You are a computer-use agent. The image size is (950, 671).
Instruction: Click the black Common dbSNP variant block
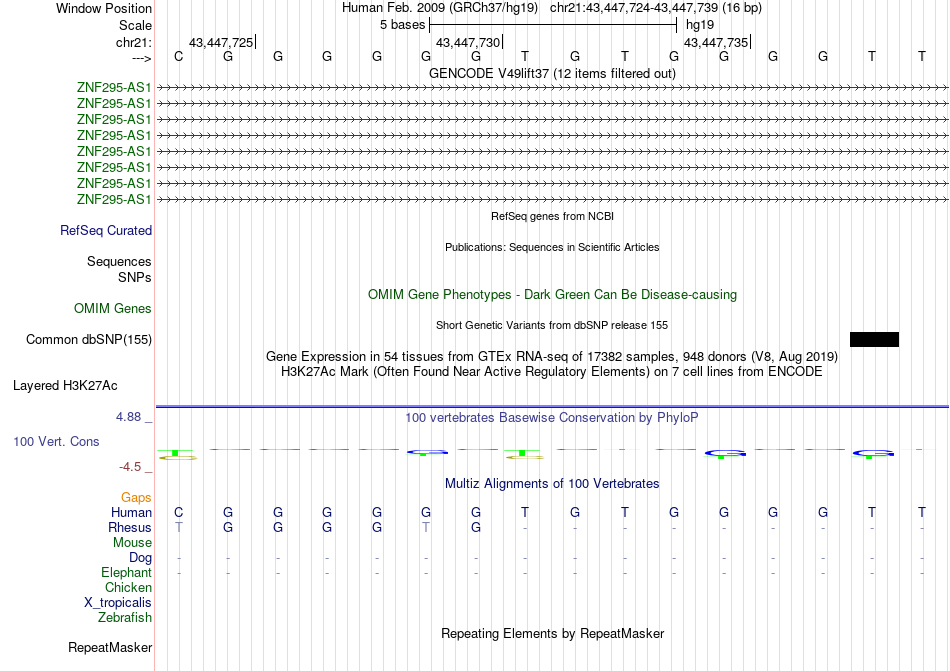pos(874,339)
